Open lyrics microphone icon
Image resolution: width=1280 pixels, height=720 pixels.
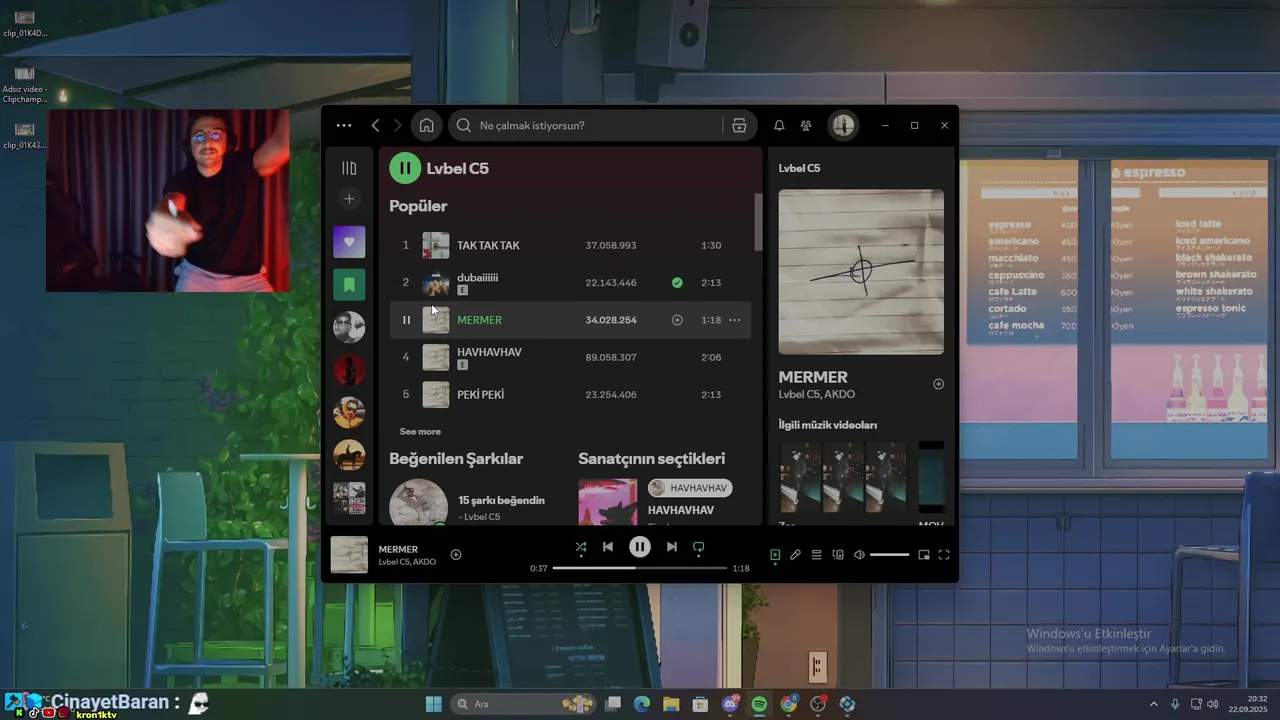point(795,555)
